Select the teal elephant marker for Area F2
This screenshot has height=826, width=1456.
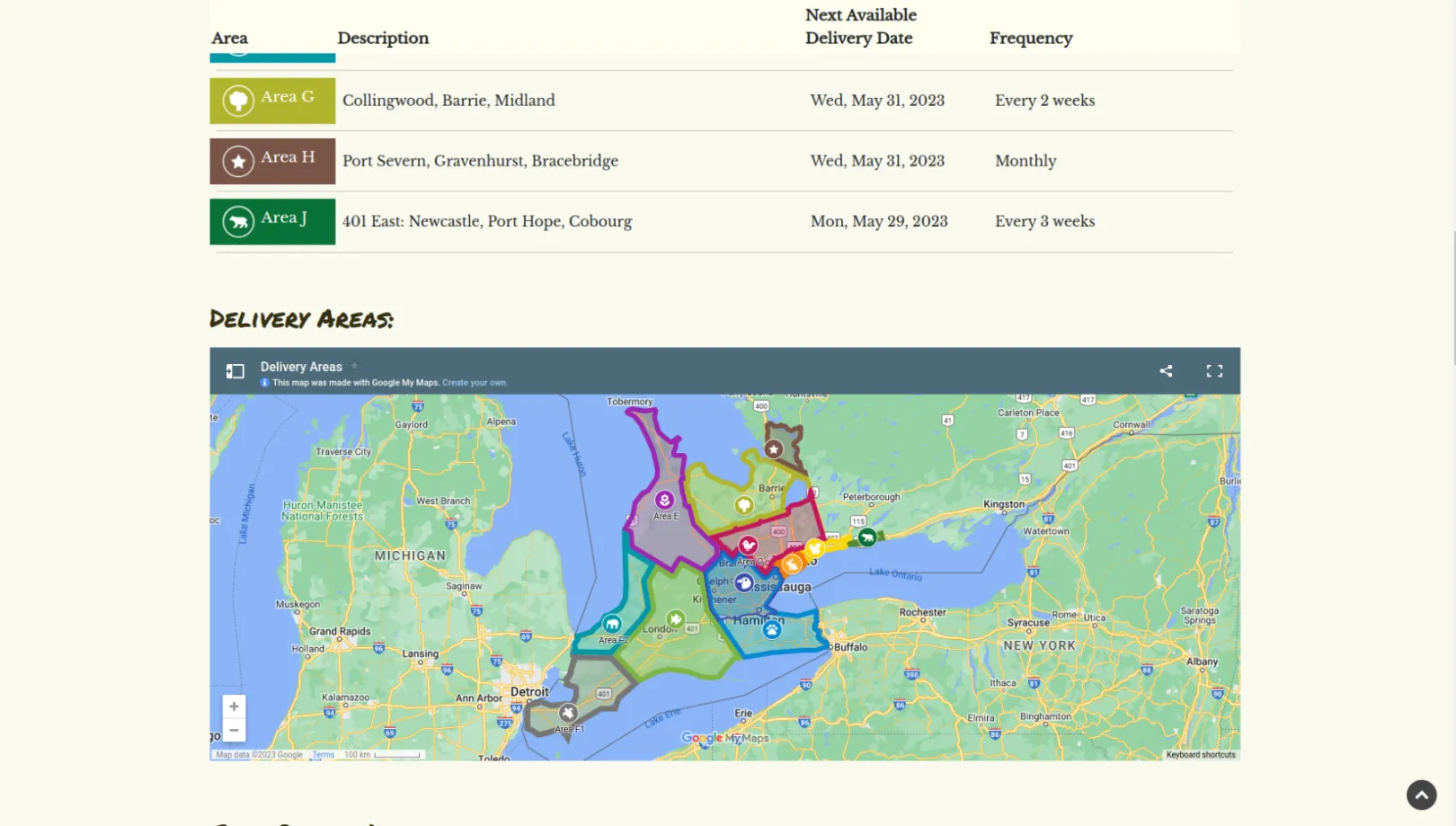(x=612, y=624)
